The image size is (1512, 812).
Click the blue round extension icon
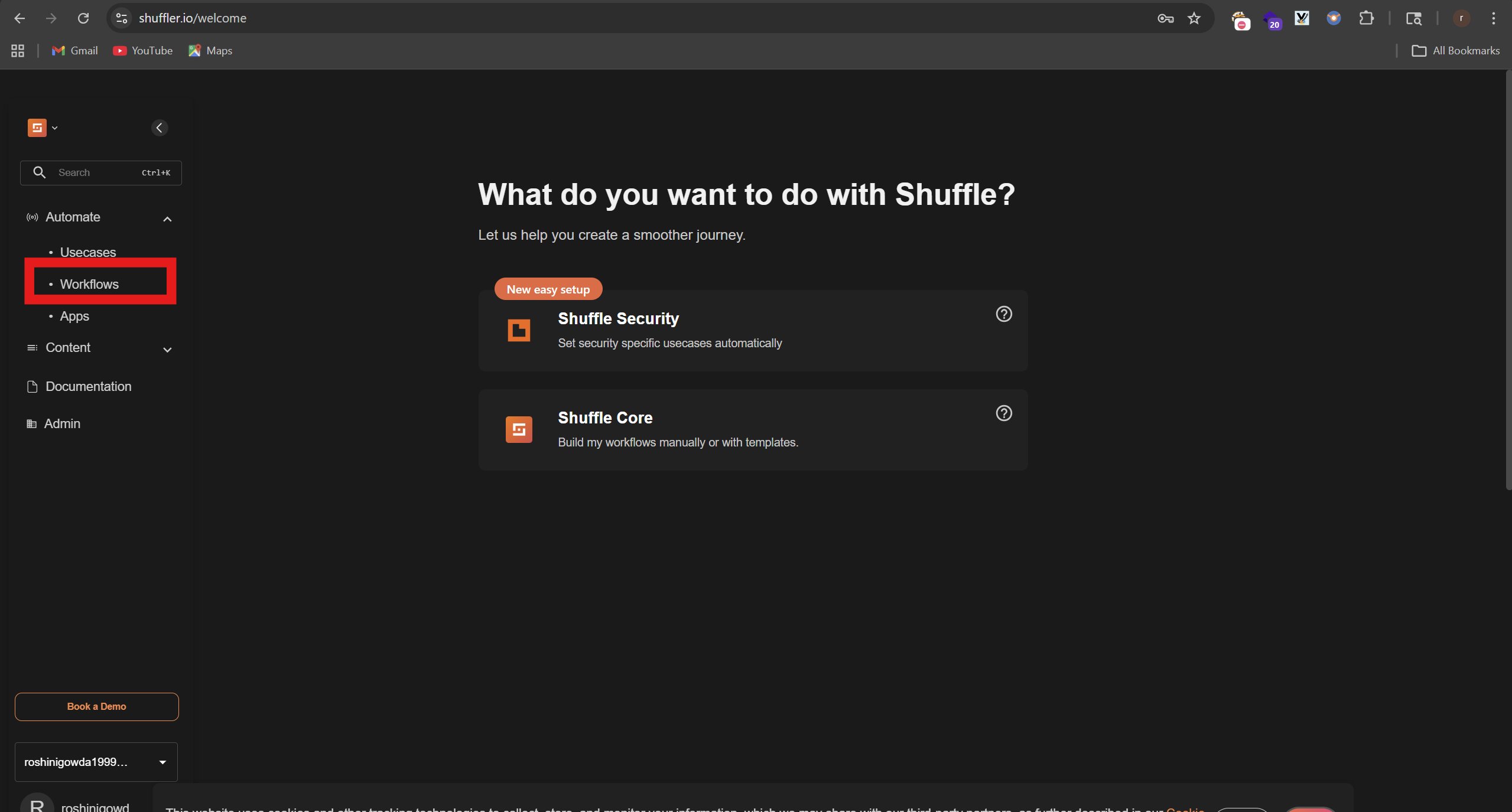1334,18
